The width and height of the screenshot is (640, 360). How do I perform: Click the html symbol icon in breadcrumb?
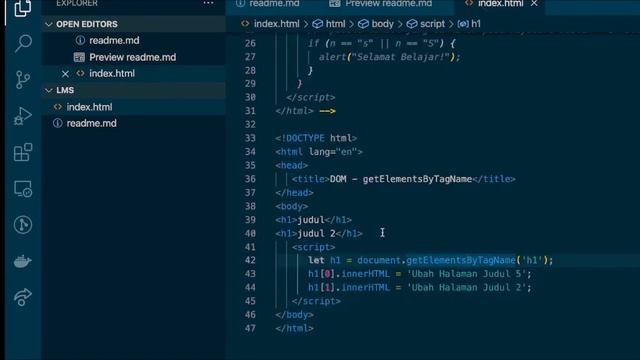(318, 24)
